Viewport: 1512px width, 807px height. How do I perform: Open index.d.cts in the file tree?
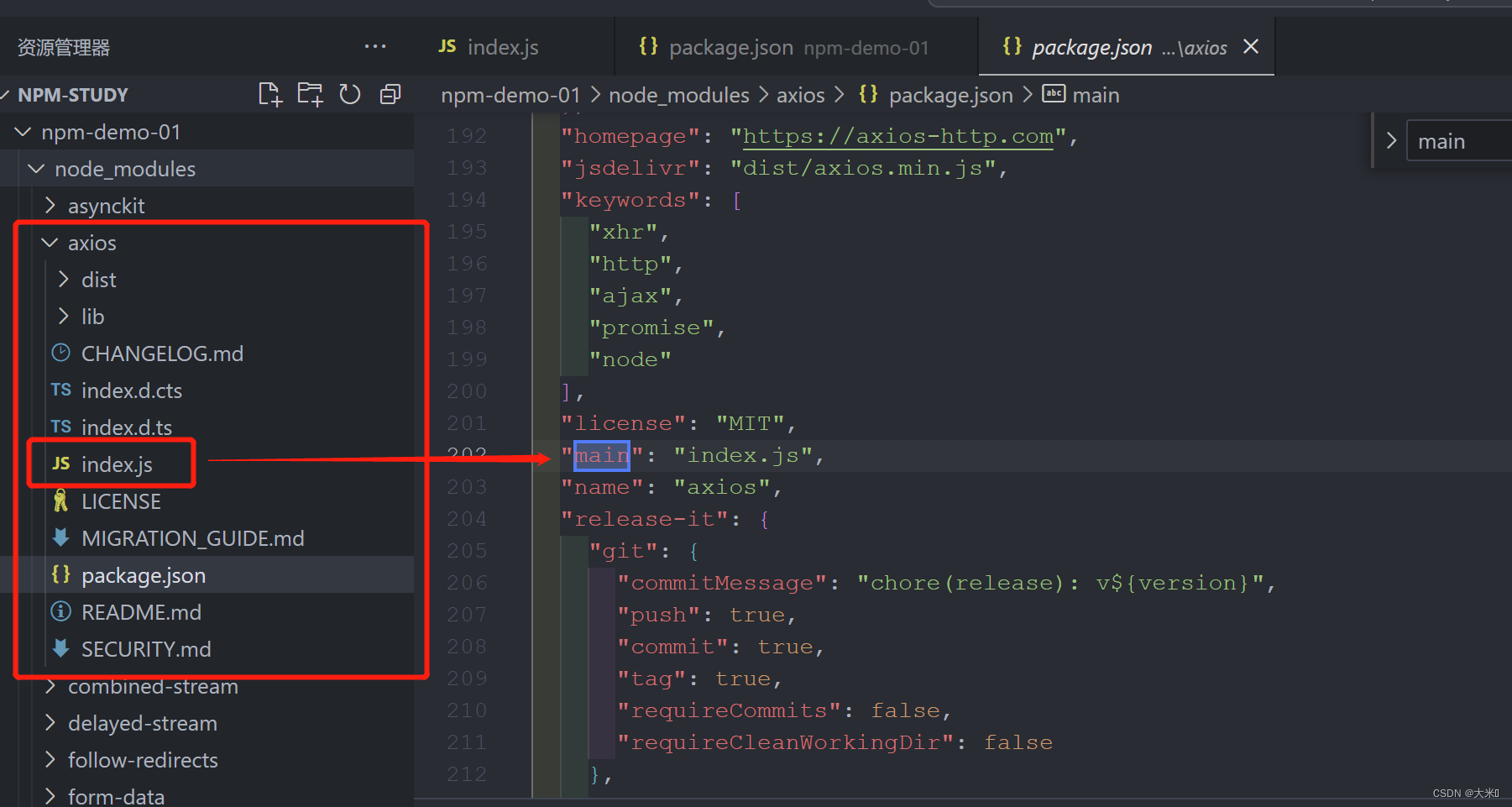(132, 390)
